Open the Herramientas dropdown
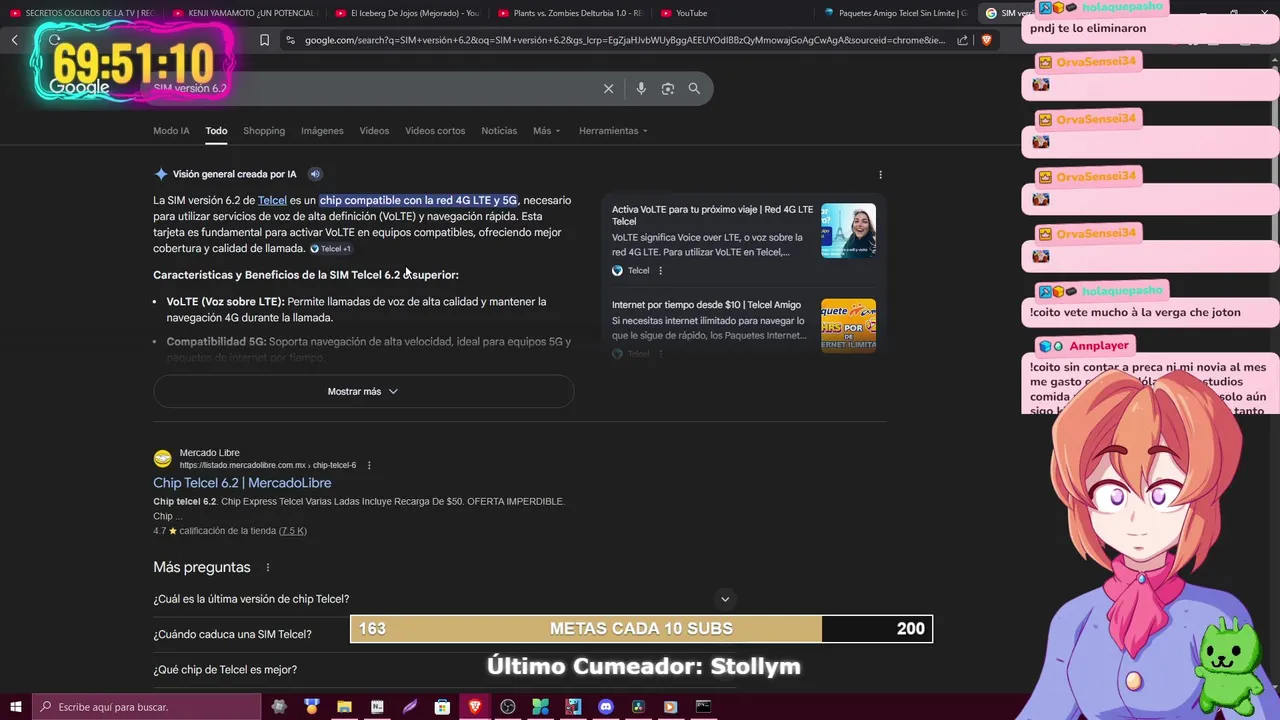 (613, 131)
